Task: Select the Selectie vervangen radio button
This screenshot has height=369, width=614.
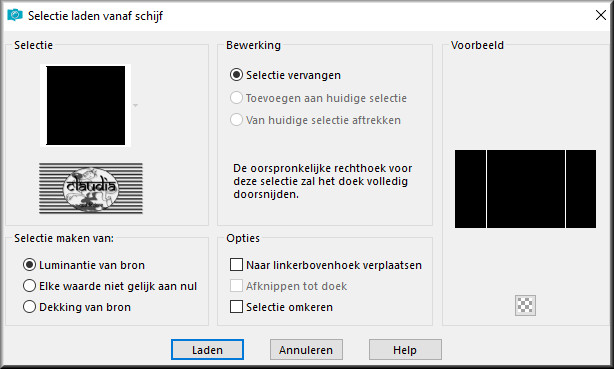Action: tap(236, 75)
